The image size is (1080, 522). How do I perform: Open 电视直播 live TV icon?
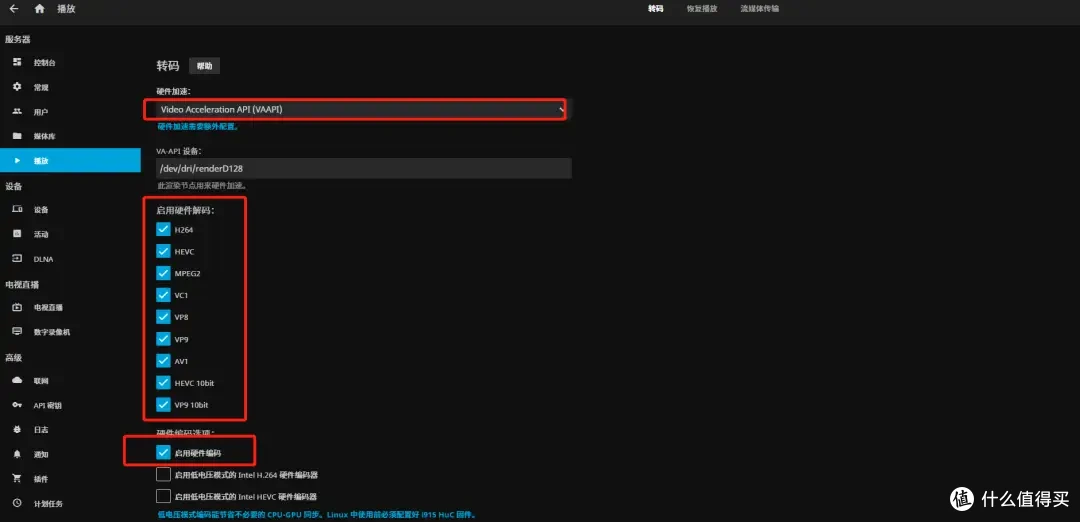tap(17, 307)
